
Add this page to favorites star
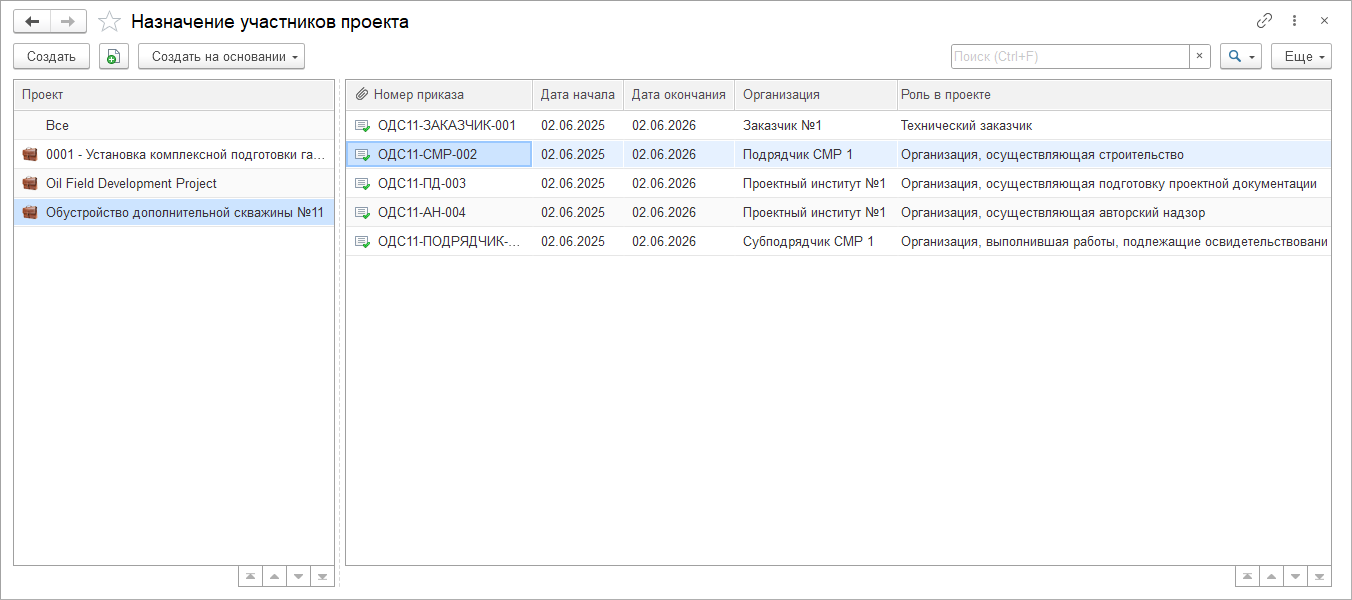point(110,21)
